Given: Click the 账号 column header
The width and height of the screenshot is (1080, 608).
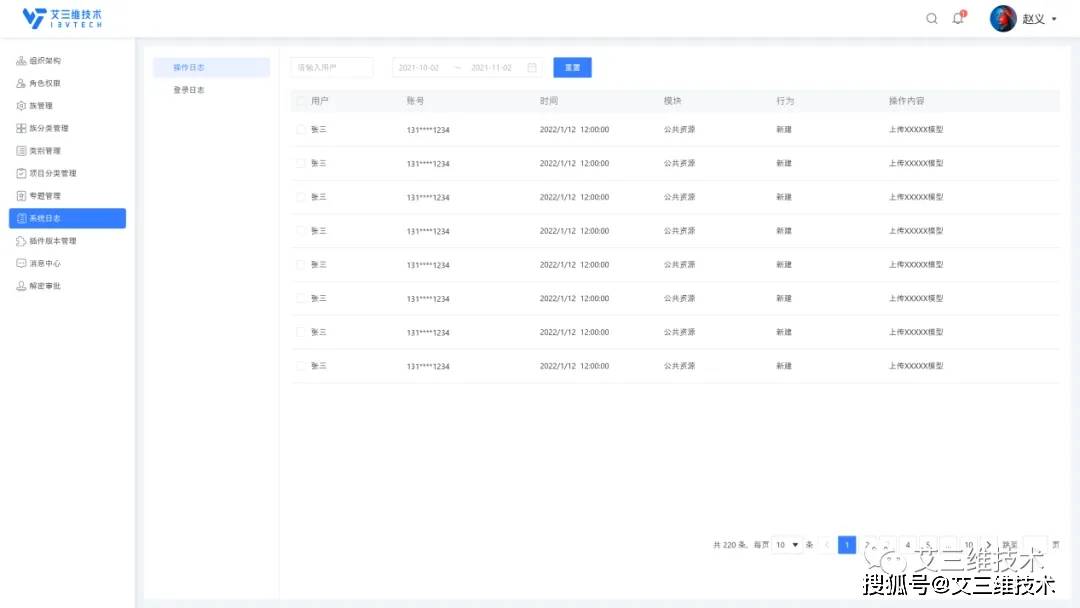Looking at the screenshot, I should tap(415, 101).
